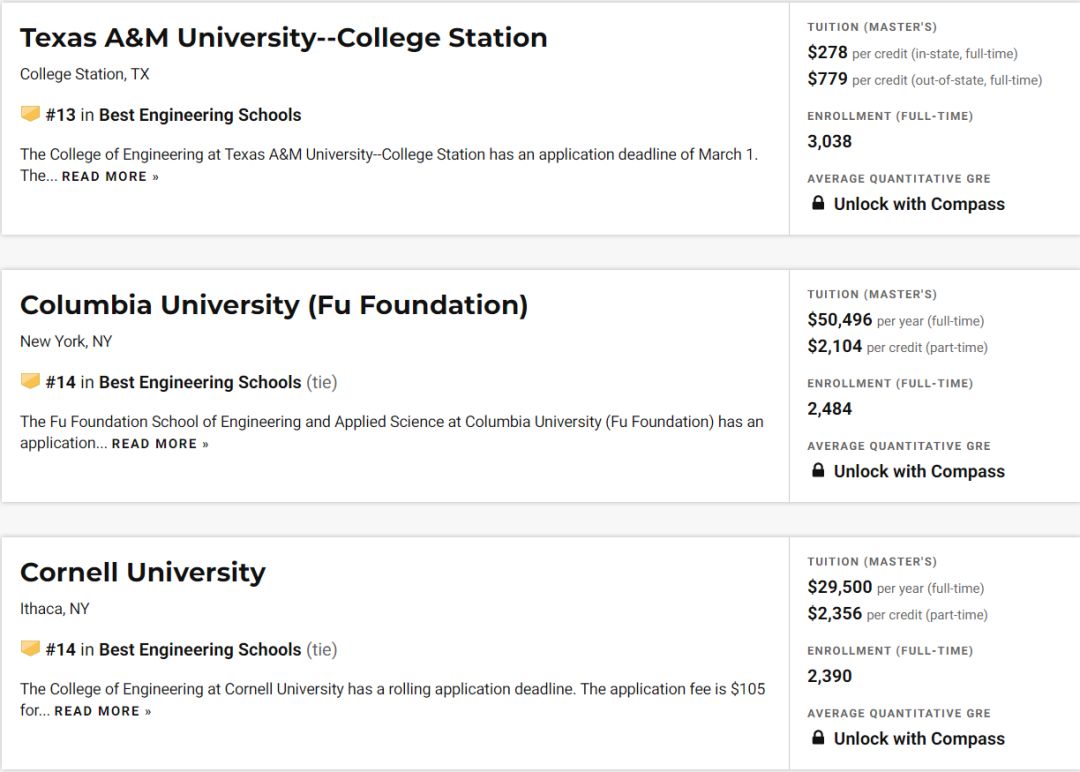Screen dimensions: 1080x772
Task: Click Unlock with Compass for Columbia
Action: (x=919, y=471)
